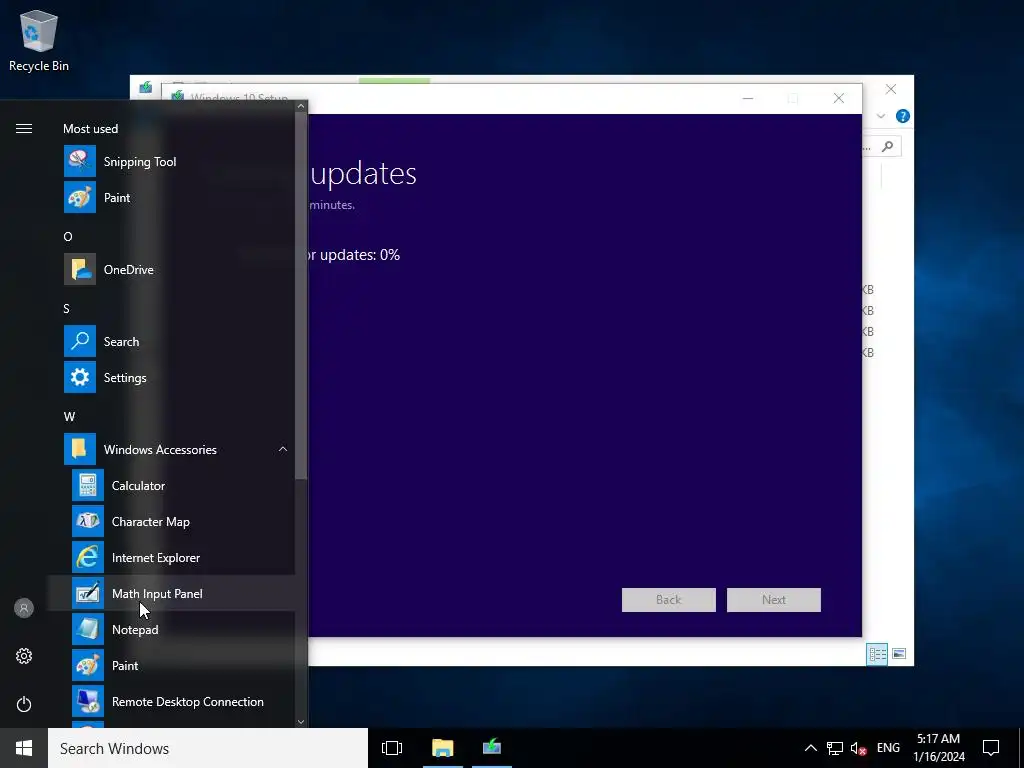Click Show desktop sliver at taskbar end
This screenshot has width=1024, height=768.
(x=1021, y=748)
